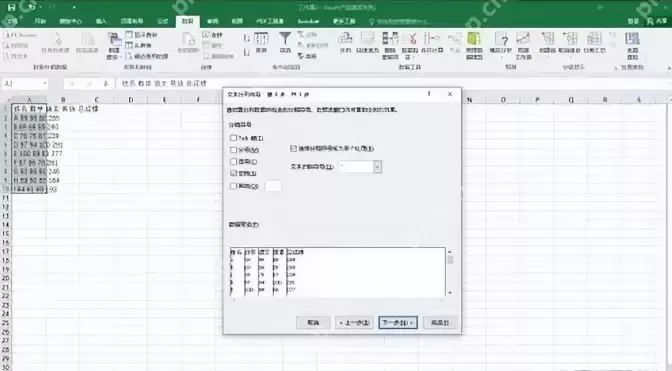This screenshot has height=371, width=672.
Task: Open the File (文件) tab
Action: (x=12, y=21)
